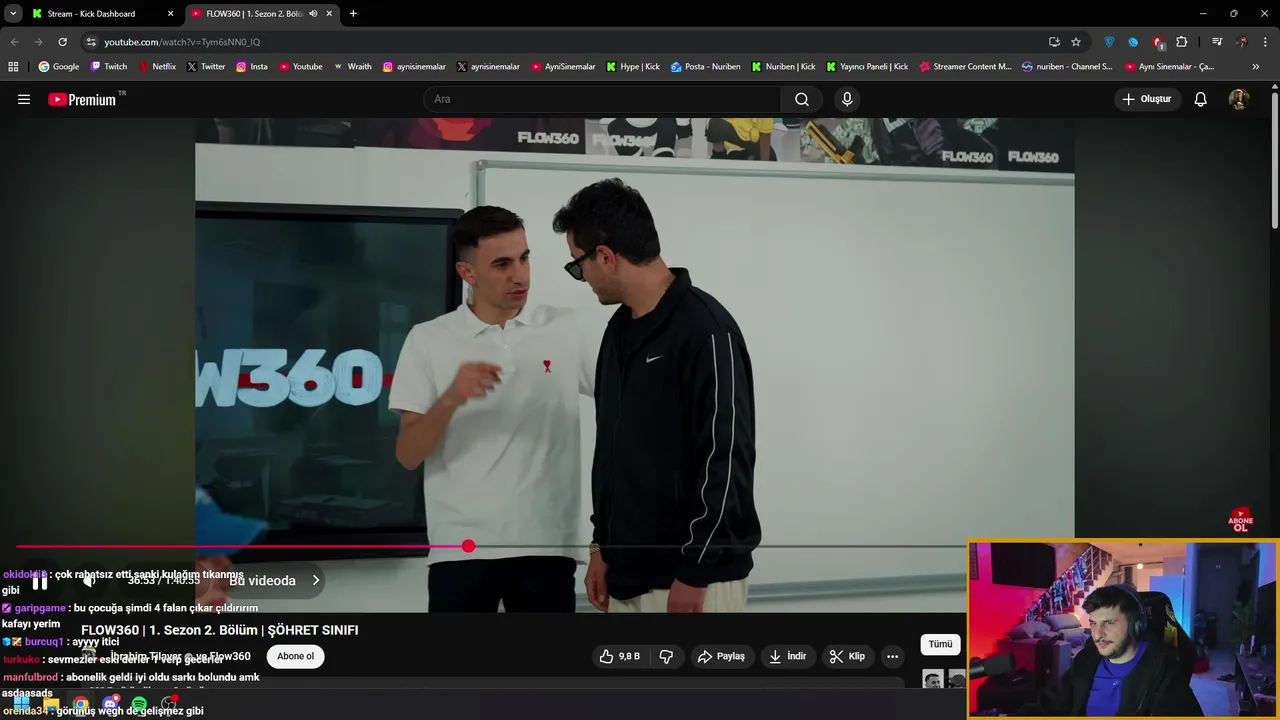Image resolution: width=1280 pixels, height=720 pixels.
Task: Expand the 'Bu videoda' chapters chevron
Action: pos(316,580)
